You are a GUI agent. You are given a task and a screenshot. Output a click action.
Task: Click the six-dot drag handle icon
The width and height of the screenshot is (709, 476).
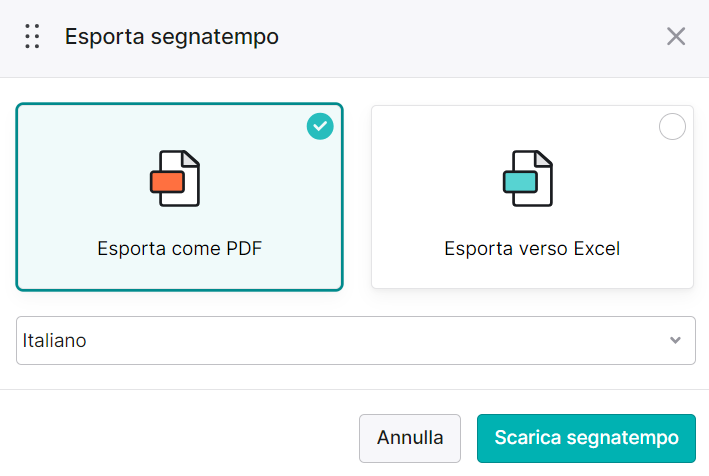32,36
